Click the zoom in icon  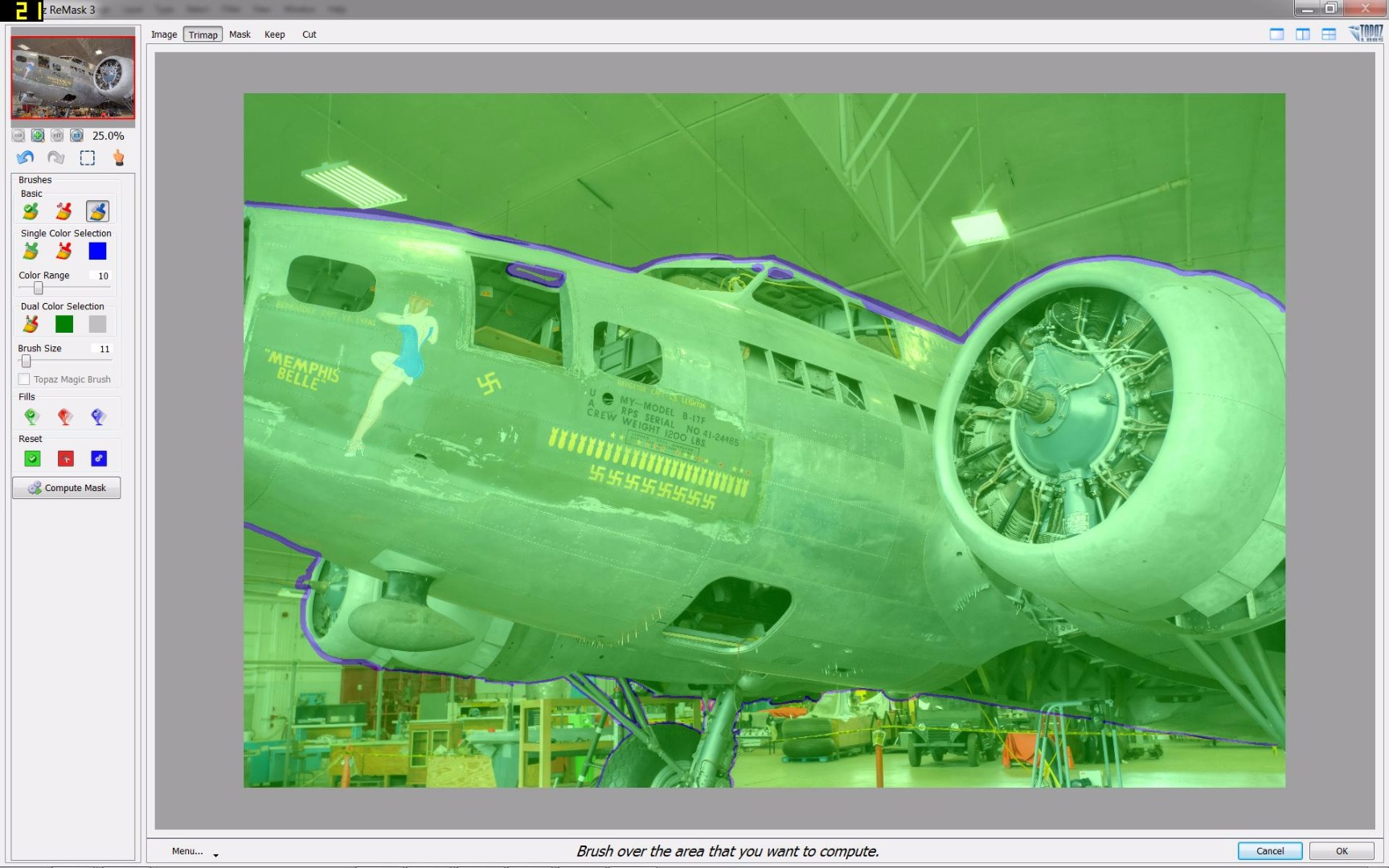37,136
